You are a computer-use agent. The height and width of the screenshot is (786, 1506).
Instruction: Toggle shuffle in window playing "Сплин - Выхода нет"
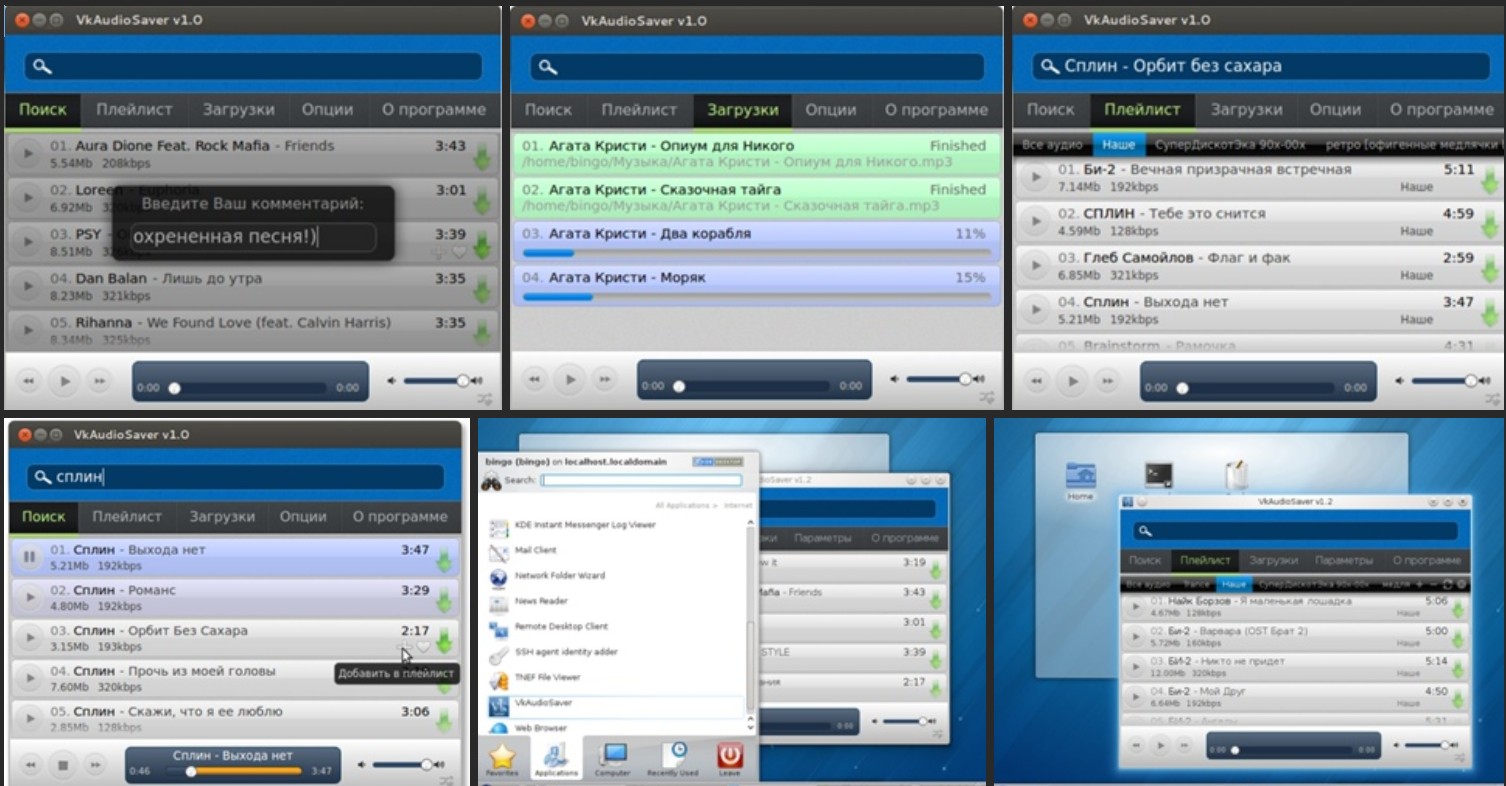(x=446, y=780)
